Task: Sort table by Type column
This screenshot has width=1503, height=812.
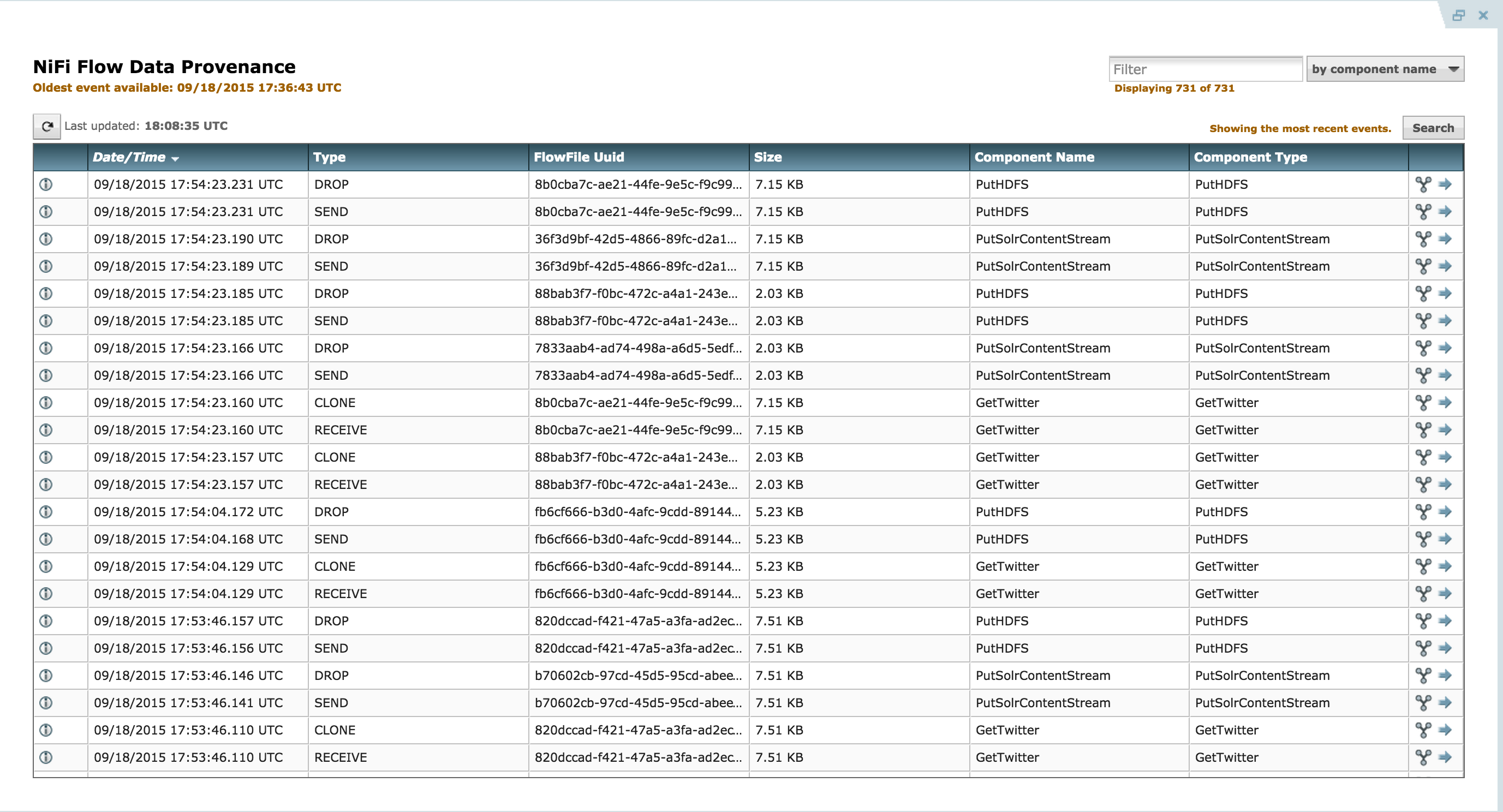Action: point(330,157)
